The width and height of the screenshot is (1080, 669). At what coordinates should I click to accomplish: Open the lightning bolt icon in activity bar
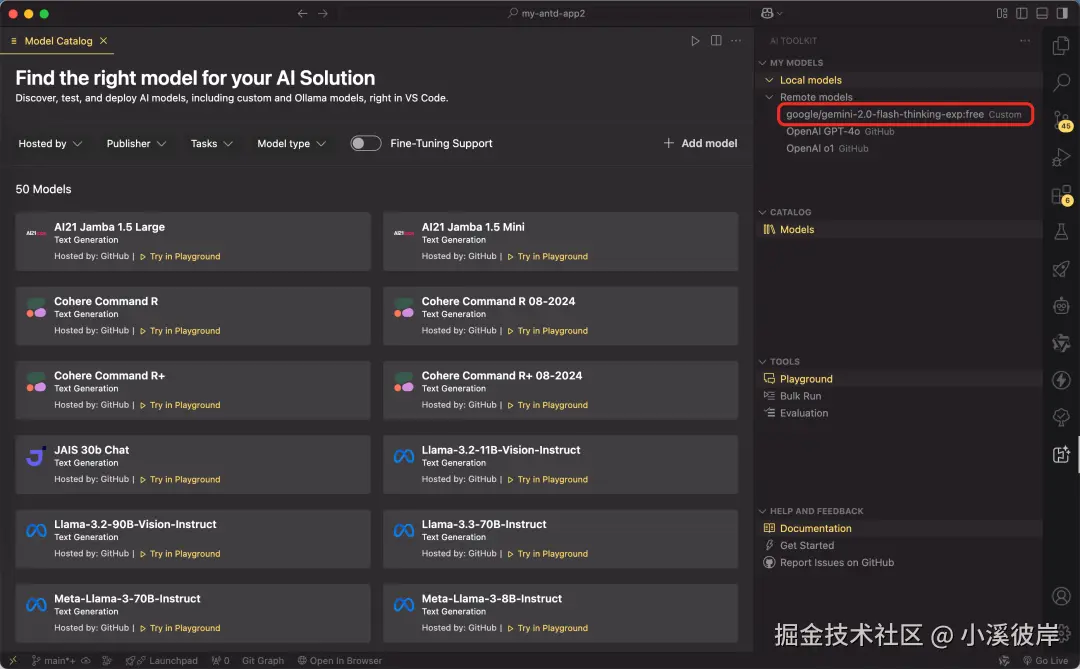[1061, 380]
